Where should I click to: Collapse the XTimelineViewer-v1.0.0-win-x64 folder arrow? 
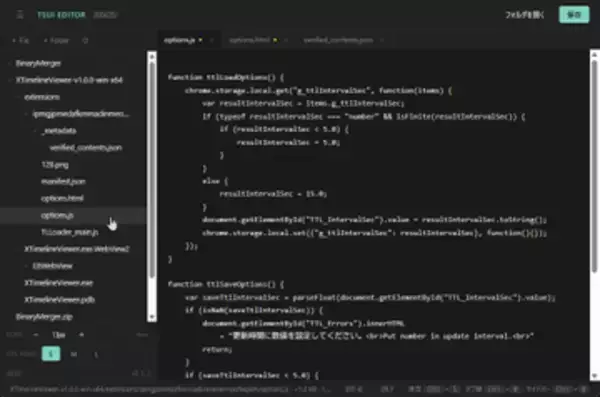[10, 80]
